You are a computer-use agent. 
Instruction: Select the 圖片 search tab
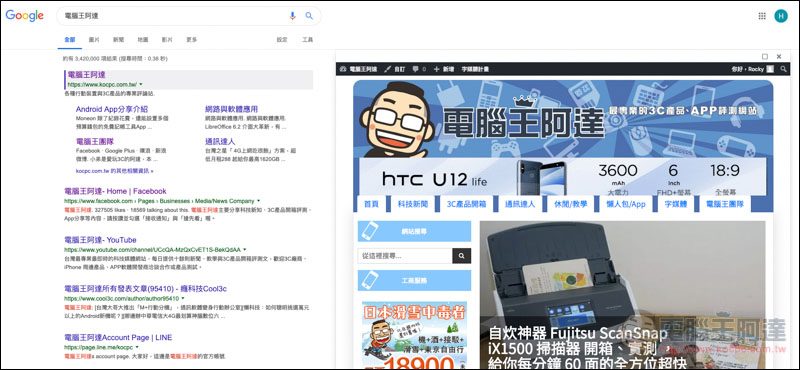pyautogui.click(x=94, y=40)
